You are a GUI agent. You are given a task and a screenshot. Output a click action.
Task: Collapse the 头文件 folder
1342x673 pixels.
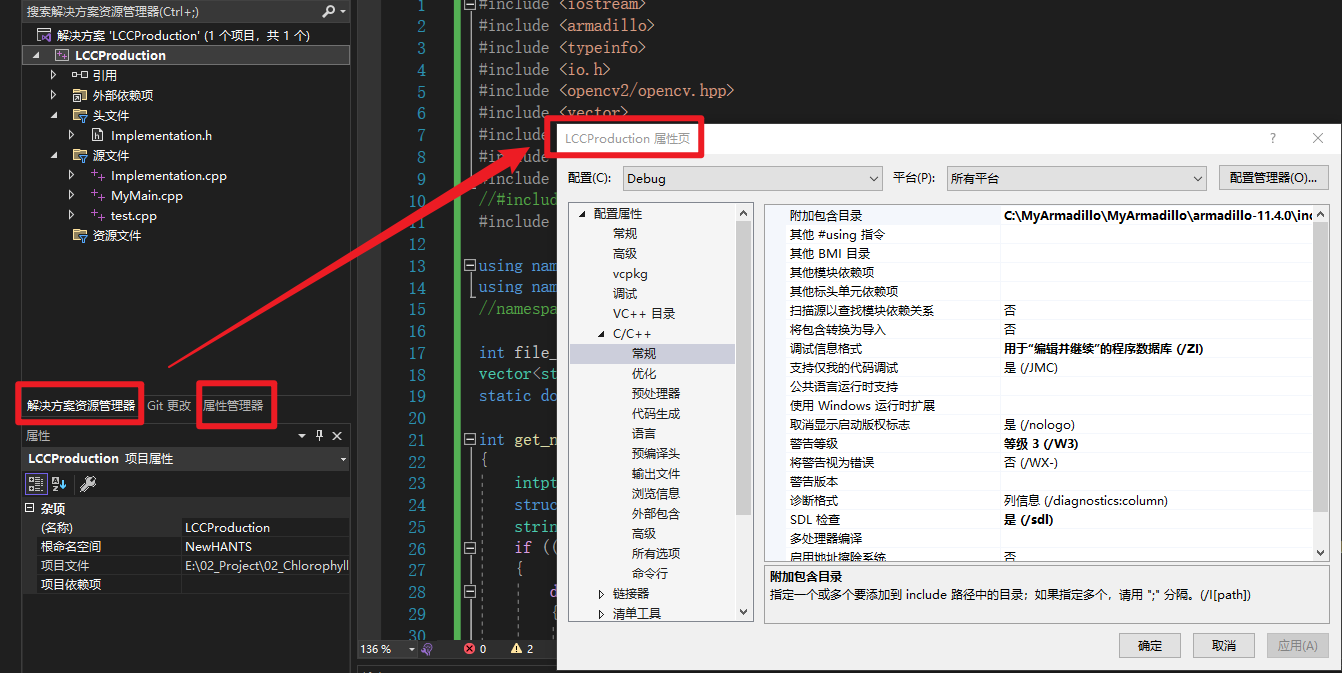(54, 116)
